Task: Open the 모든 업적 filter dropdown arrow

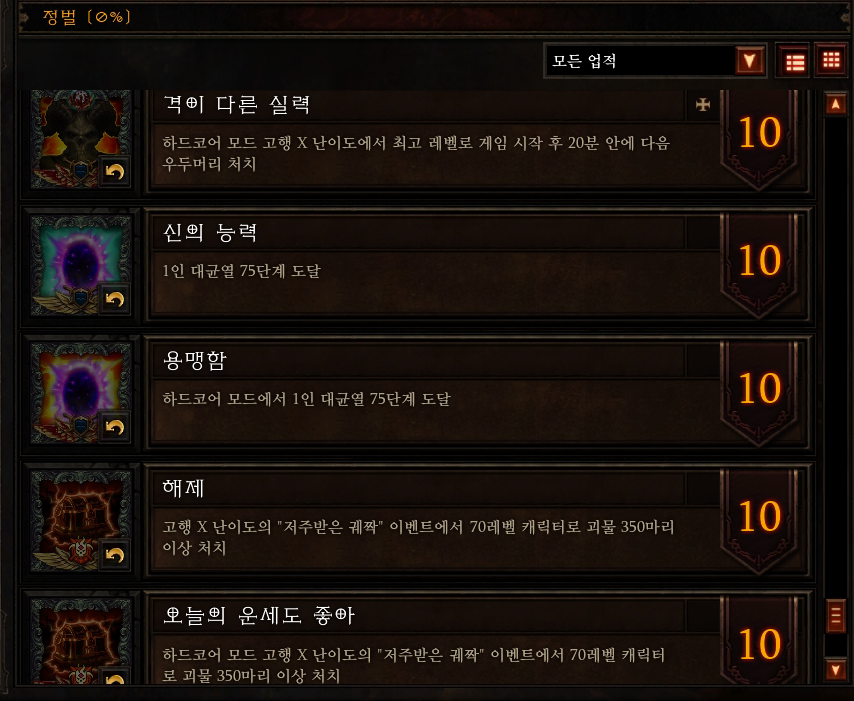Action: click(749, 60)
